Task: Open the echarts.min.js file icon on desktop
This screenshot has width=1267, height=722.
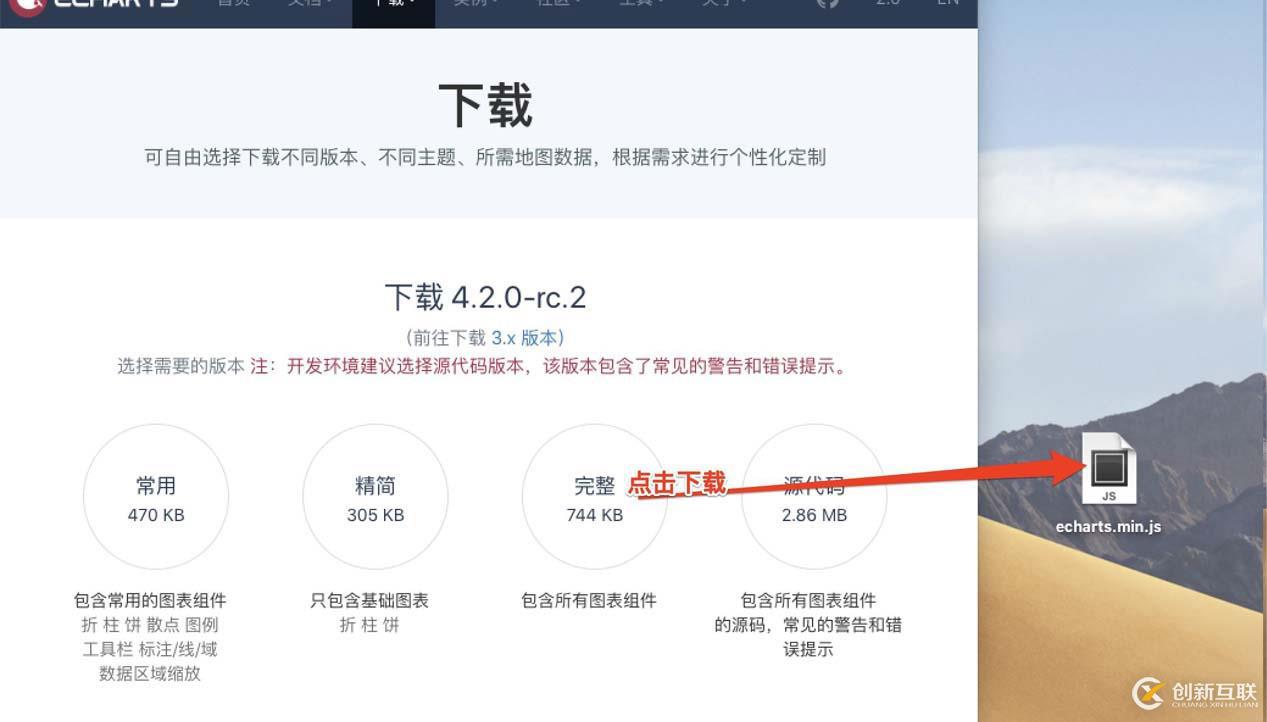Action: 1109,469
